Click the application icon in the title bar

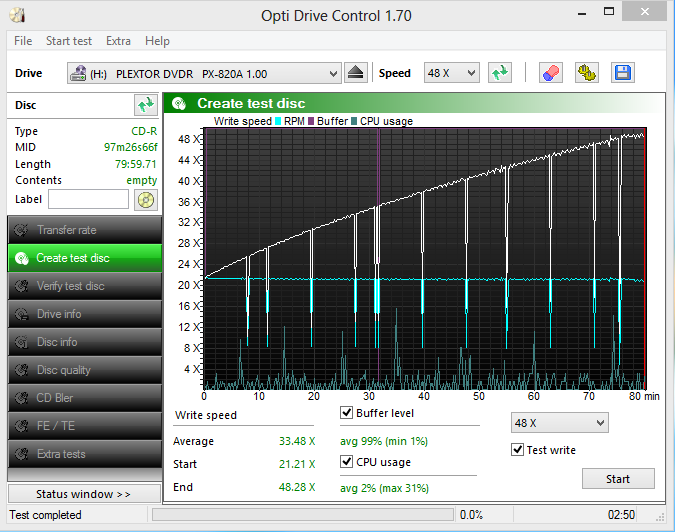[x=18, y=15]
